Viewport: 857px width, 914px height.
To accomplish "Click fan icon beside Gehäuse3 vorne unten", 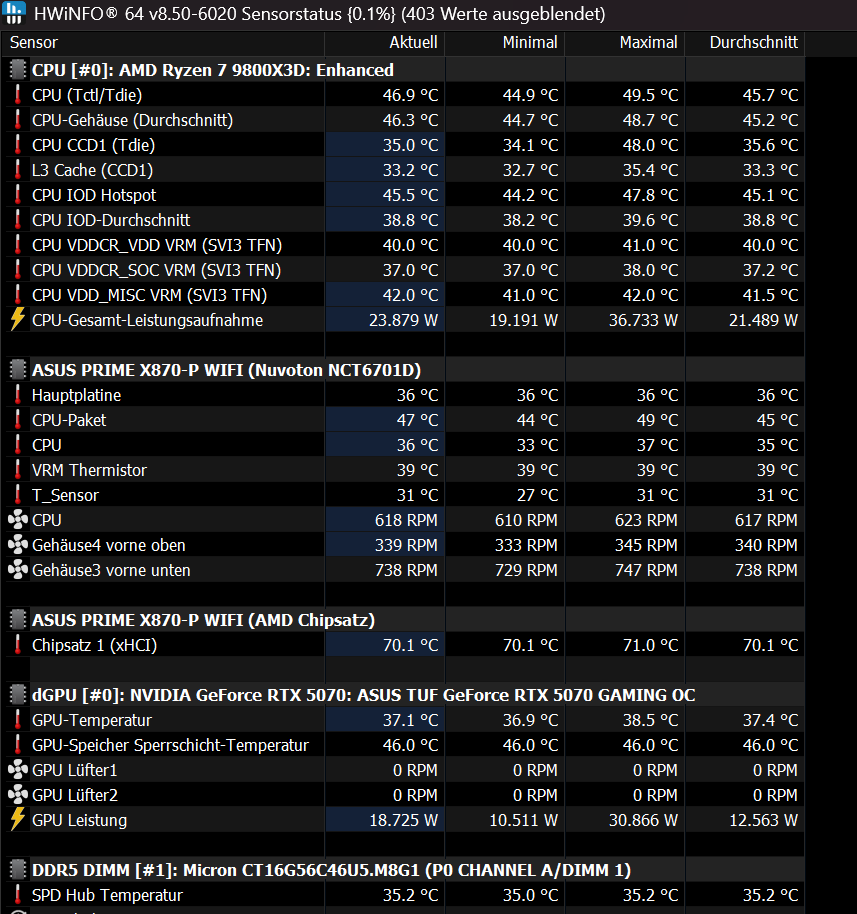I will [18, 570].
